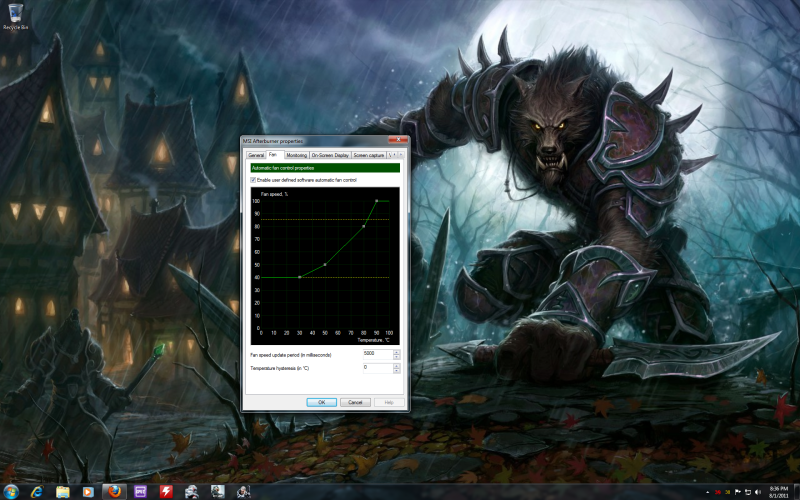Image resolution: width=800 pixels, height=500 pixels.
Task: Click the yellow temperature tray number
Action: pyautogui.click(x=728, y=492)
